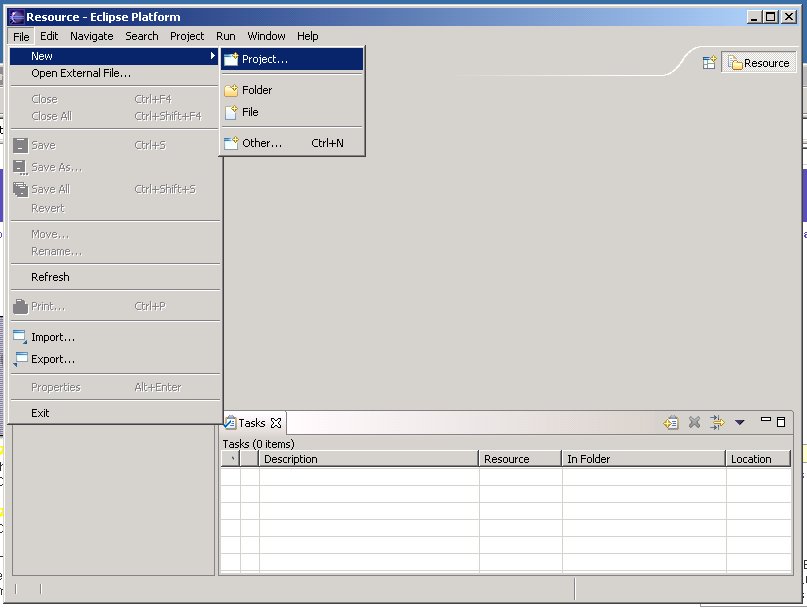Open the Filters icon in Tasks toolbar
The width and height of the screenshot is (807, 609).
pyautogui.click(x=717, y=423)
